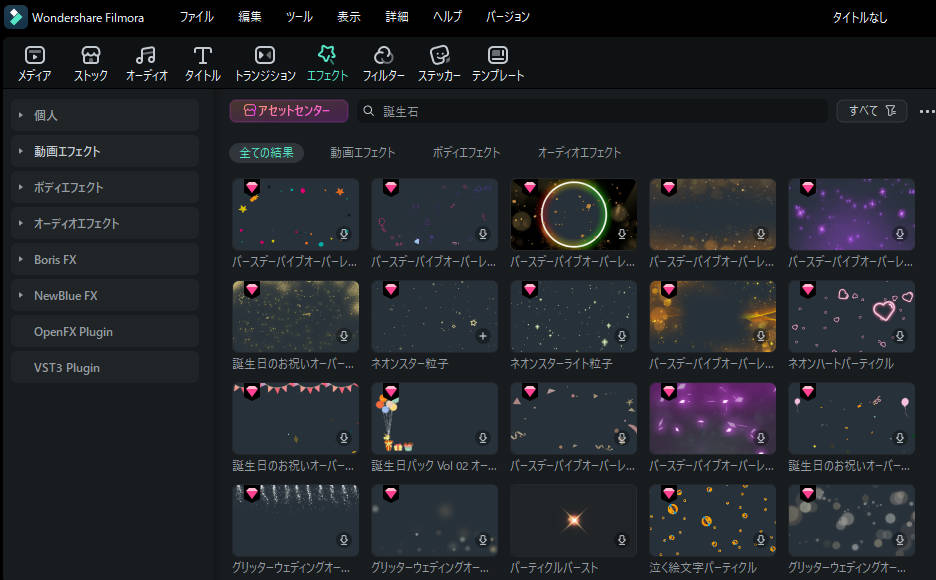This screenshot has width=936, height=580.
Task: Switch to the 動画エフェクト results tab
Action: click(362, 153)
